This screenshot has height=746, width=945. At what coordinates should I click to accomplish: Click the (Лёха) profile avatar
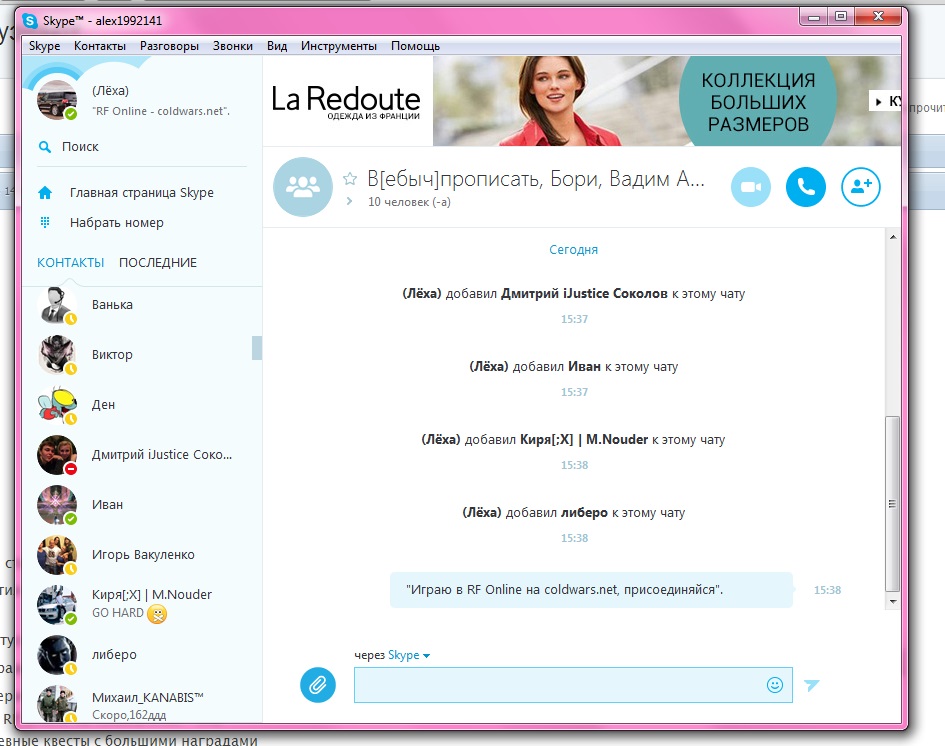point(57,99)
